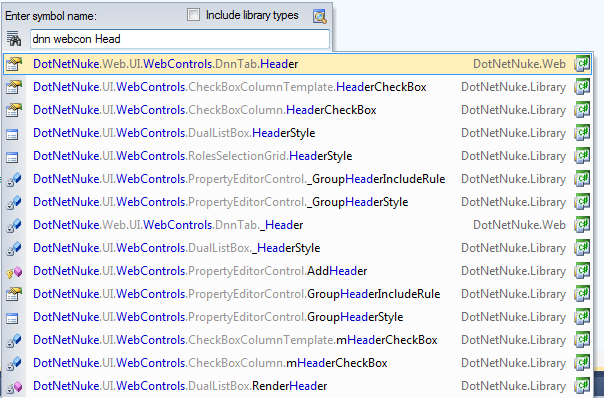604x398 pixels.
Task: Click C# icon on AddHeader row
Action: [x=582, y=271]
